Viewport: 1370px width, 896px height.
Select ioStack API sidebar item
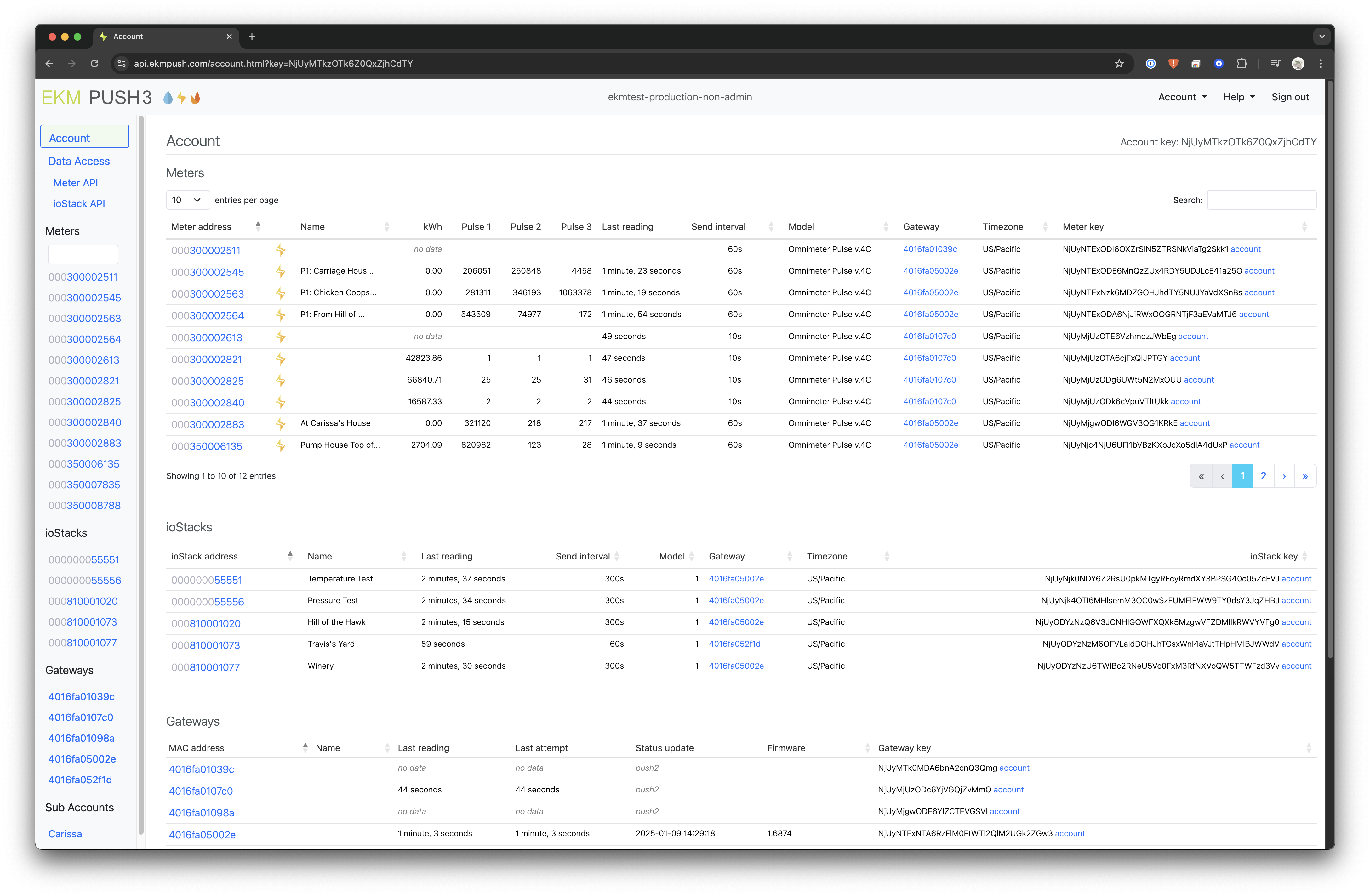[x=79, y=204]
